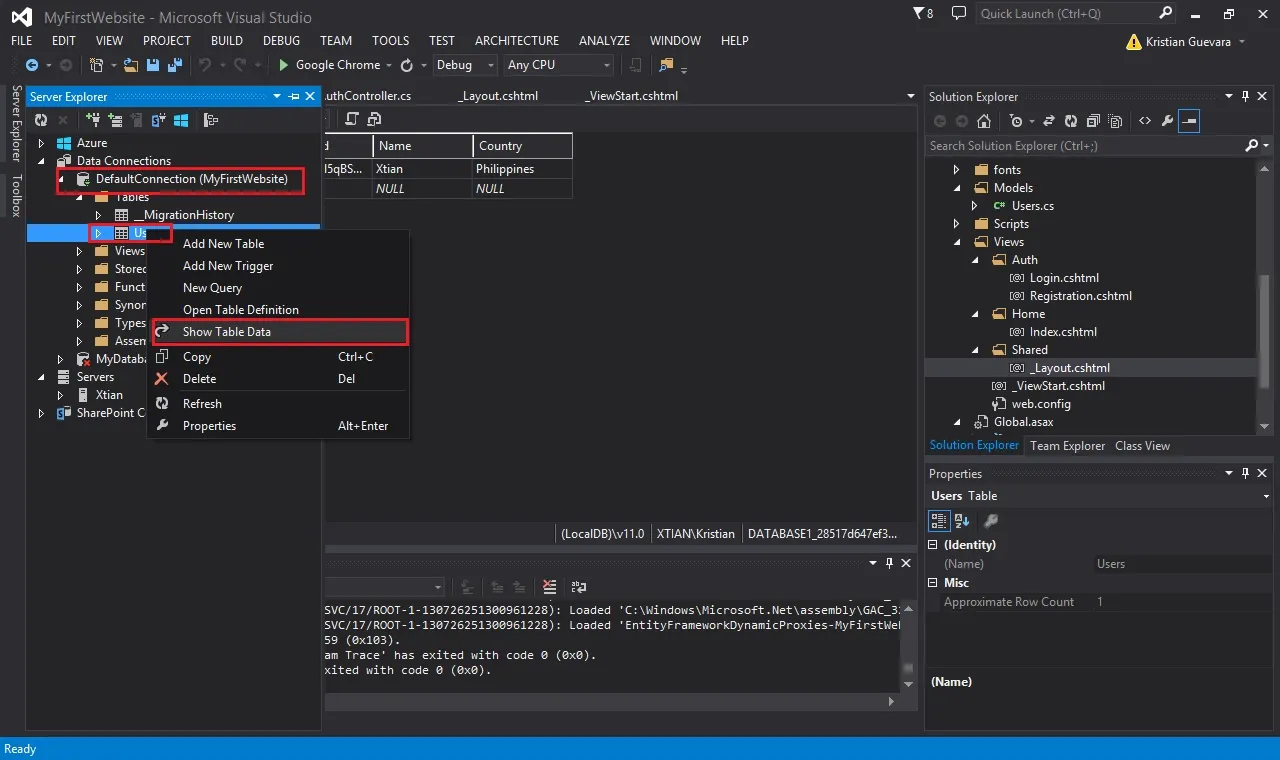Click the Solution Explorer Home icon

pyautogui.click(x=984, y=121)
